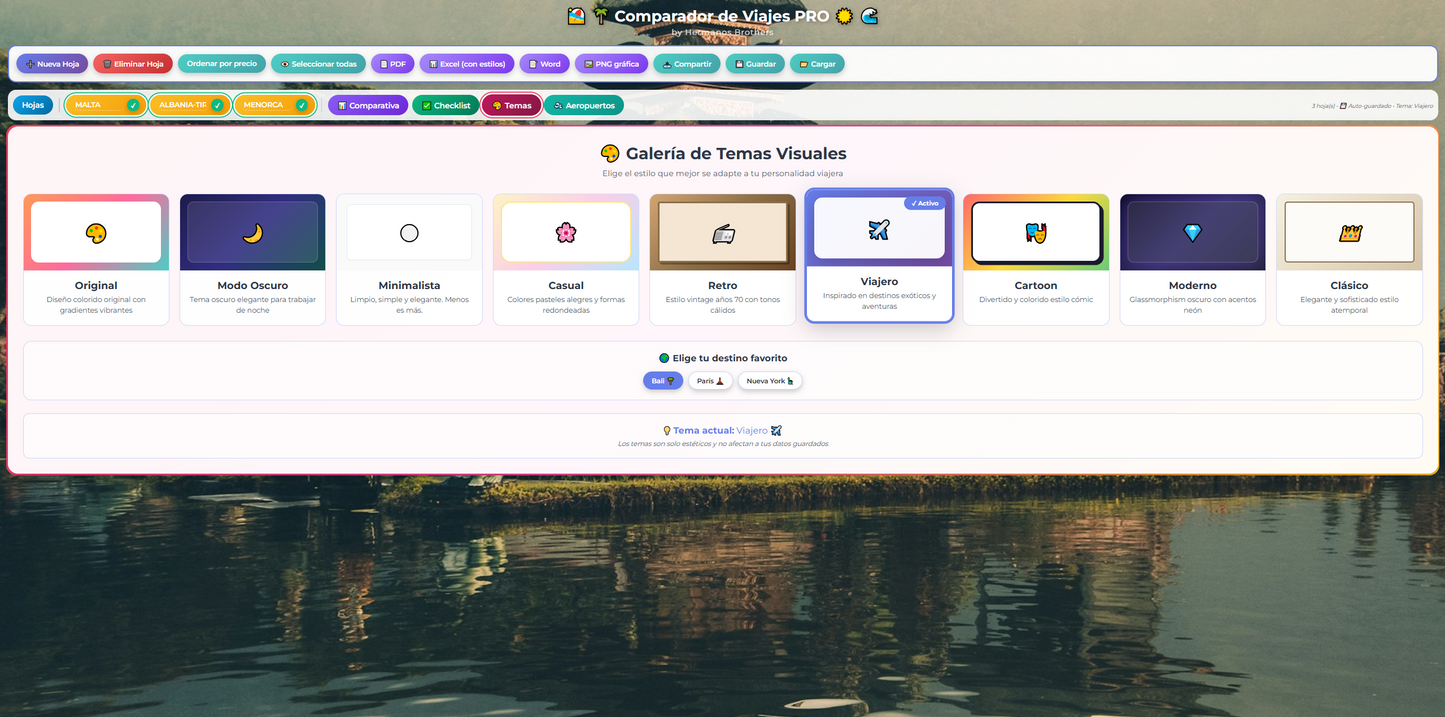Sort sheets with Ordenar por precio

(x=222, y=64)
